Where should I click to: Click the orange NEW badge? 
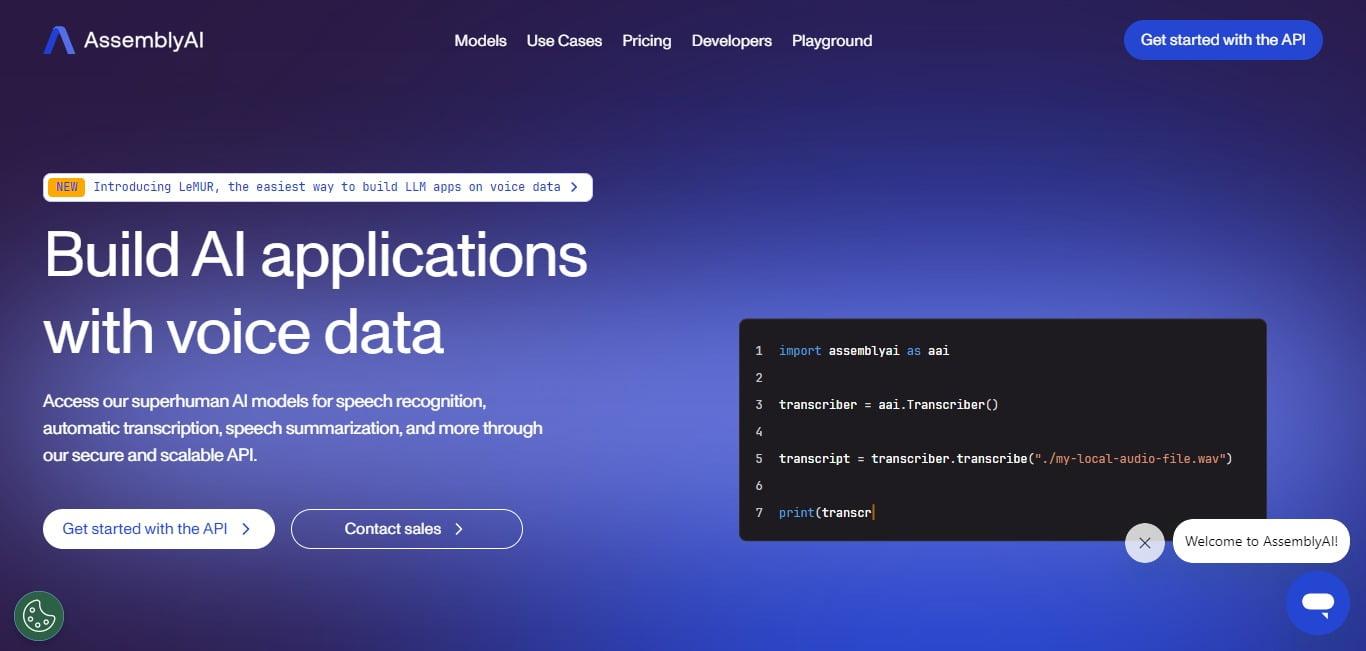[x=67, y=187]
